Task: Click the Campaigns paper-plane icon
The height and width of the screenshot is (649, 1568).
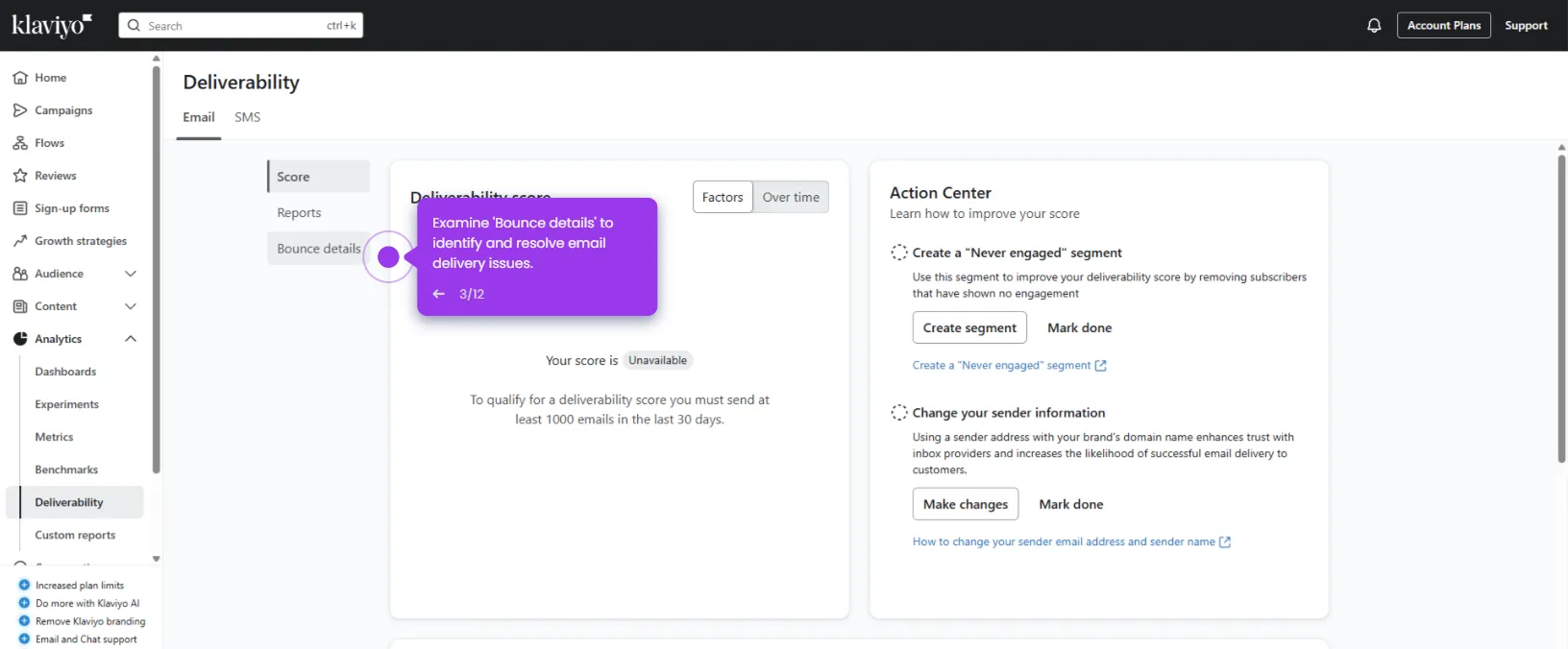Action: click(20, 110)
